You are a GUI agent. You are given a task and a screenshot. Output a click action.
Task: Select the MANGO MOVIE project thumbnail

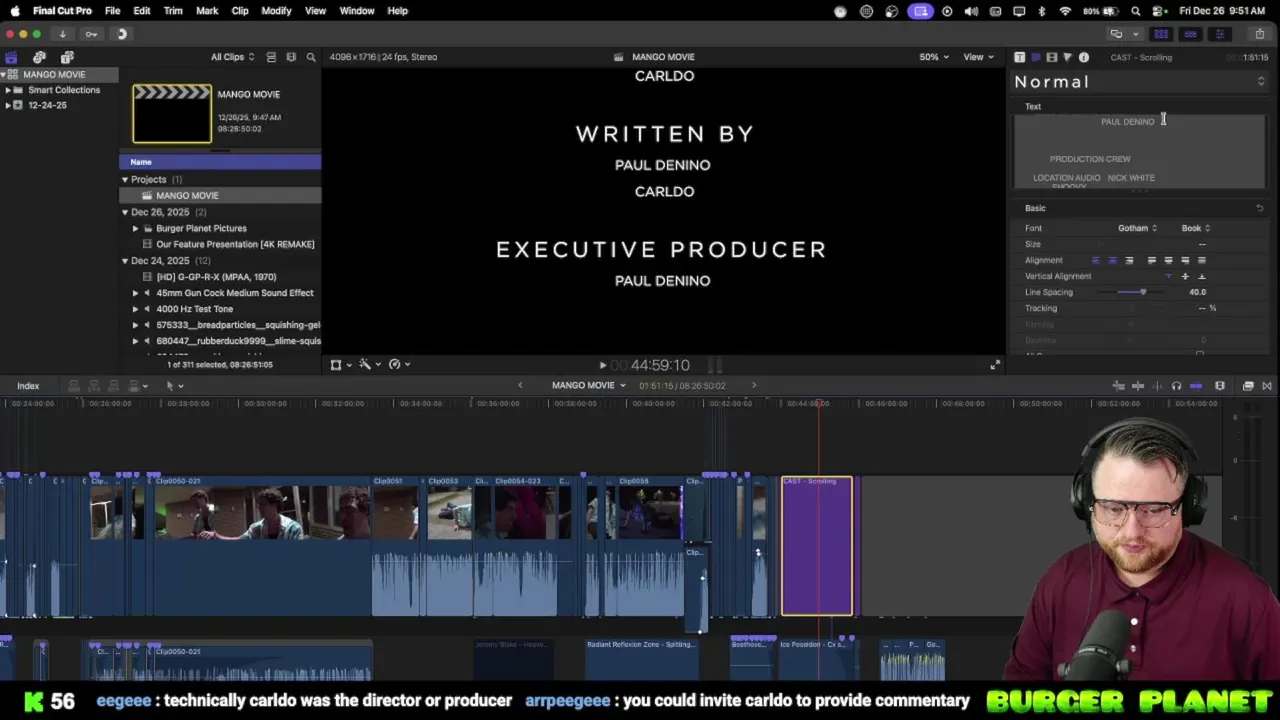[172, 113]
